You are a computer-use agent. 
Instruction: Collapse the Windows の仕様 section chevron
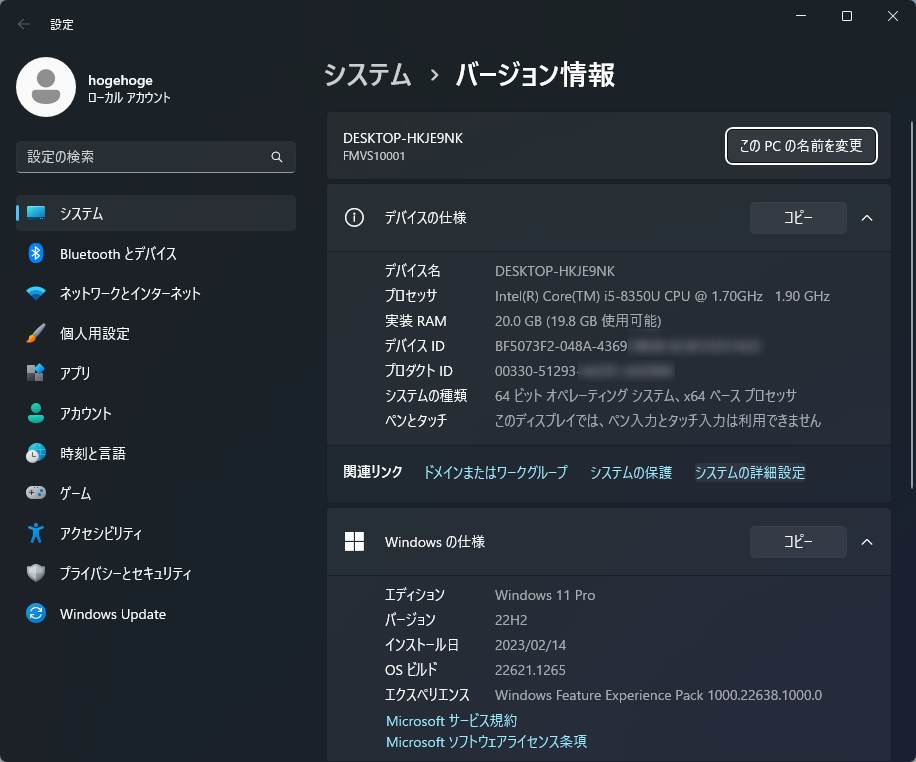pyautogui.click(x=867, y=542)
